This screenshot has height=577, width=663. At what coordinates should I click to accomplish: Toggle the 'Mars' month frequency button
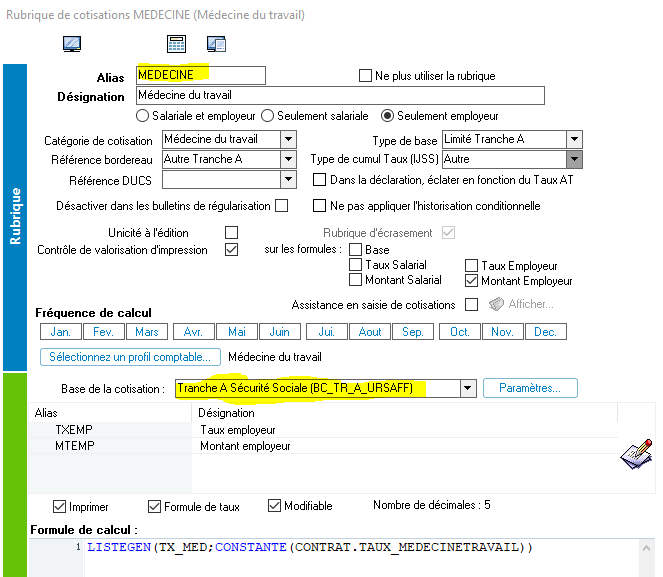[146, 332]
